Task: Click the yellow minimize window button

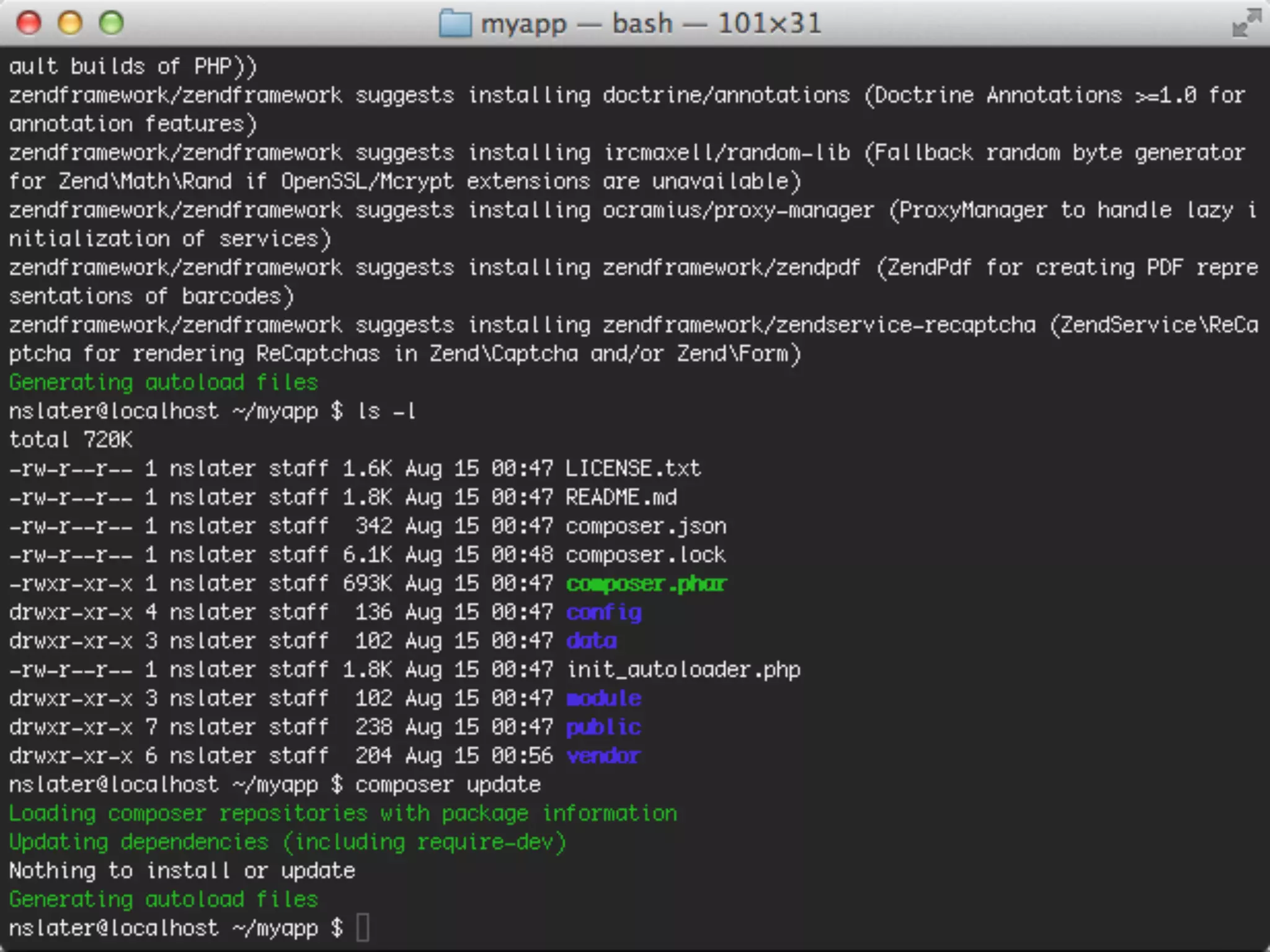Action: [70, 24]
